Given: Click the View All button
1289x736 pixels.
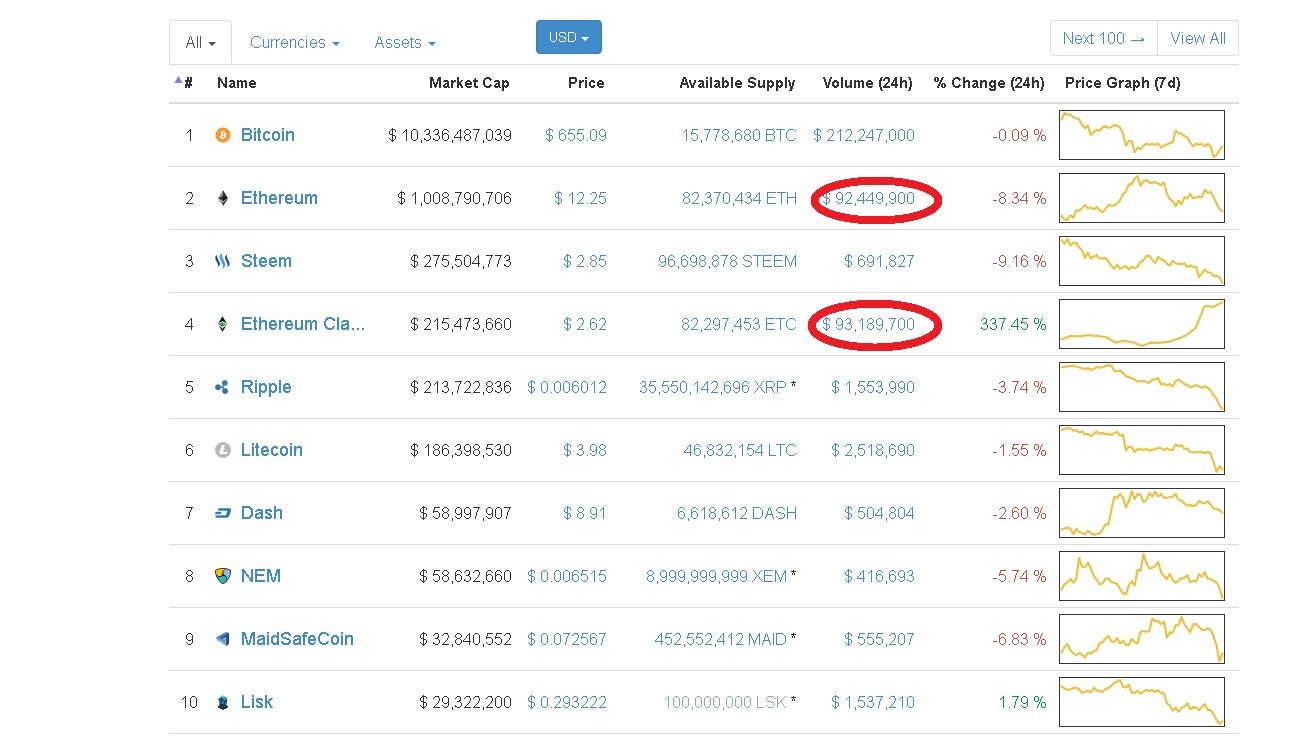Looking at the screenshot, I should 1198,38.
